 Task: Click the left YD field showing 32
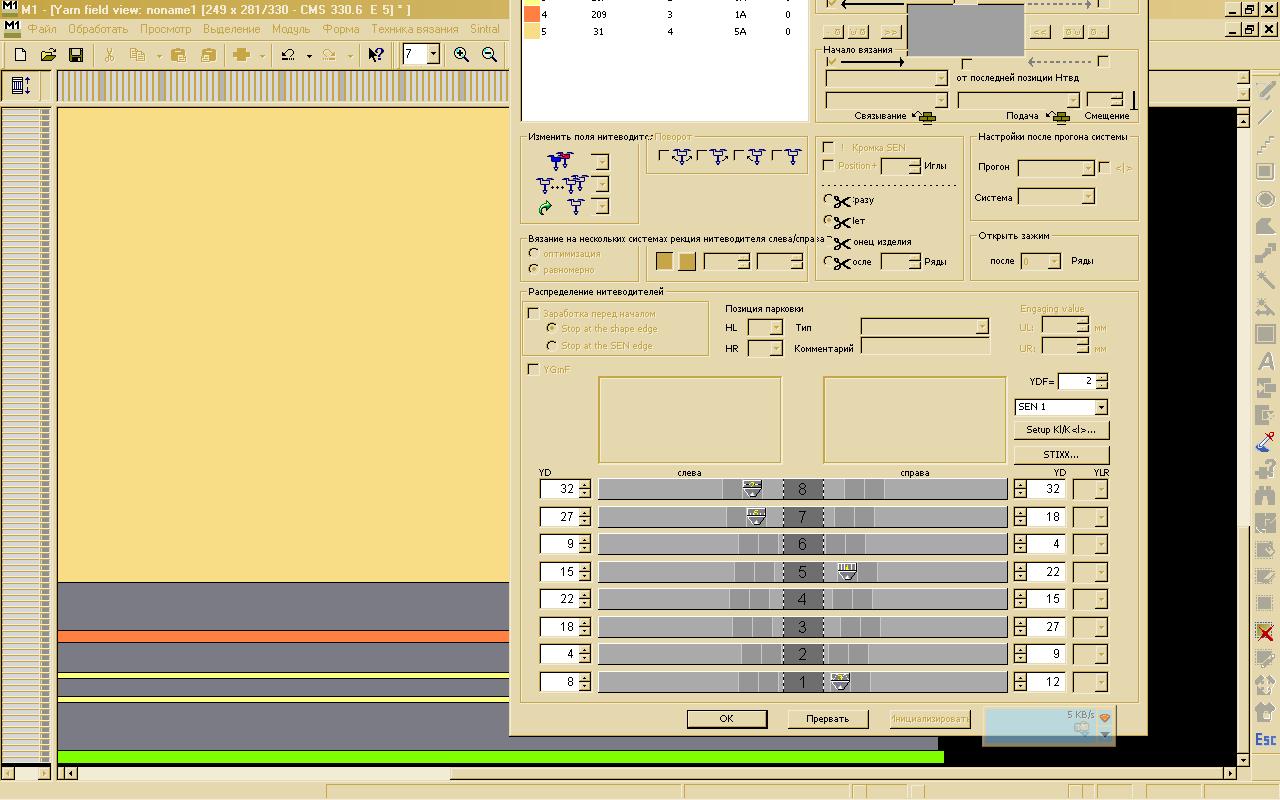tap(559, 489)
